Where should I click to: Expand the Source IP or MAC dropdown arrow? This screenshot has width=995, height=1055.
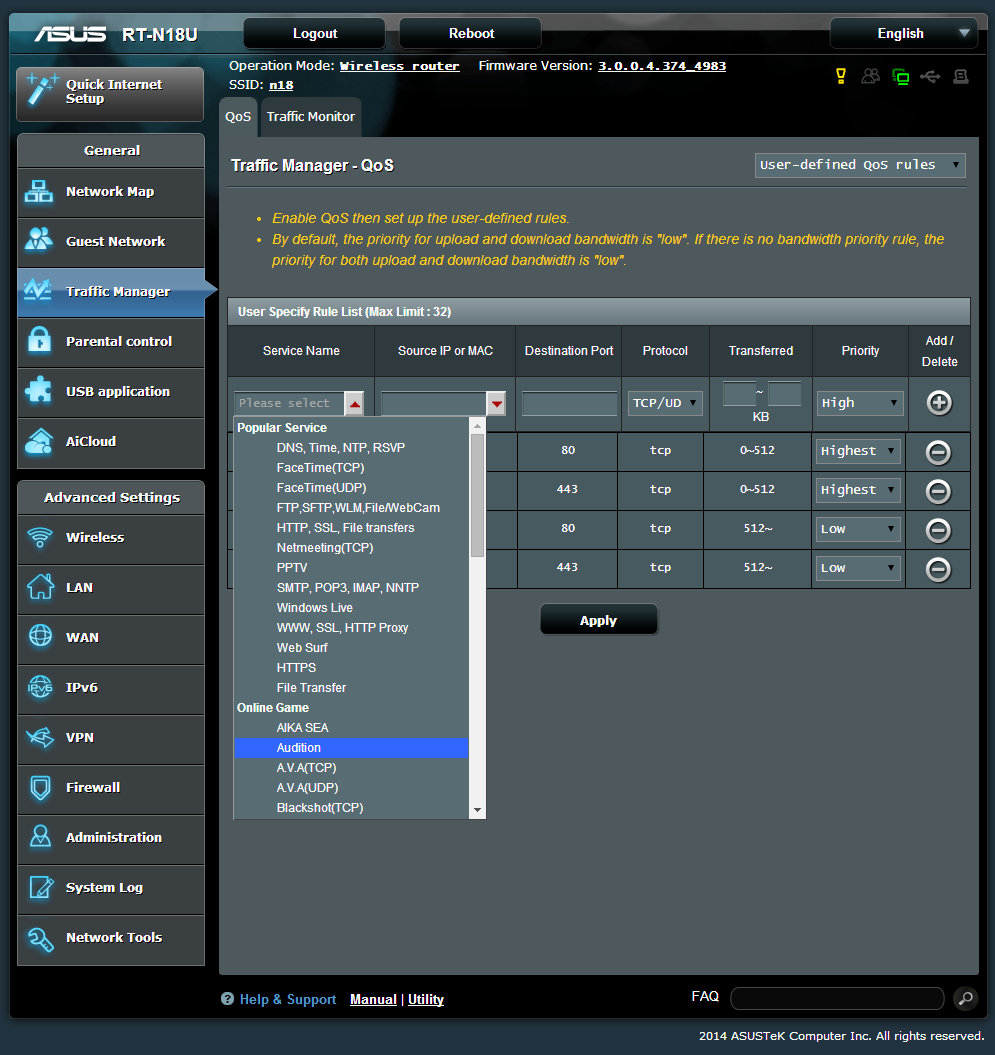click(497, 403)
